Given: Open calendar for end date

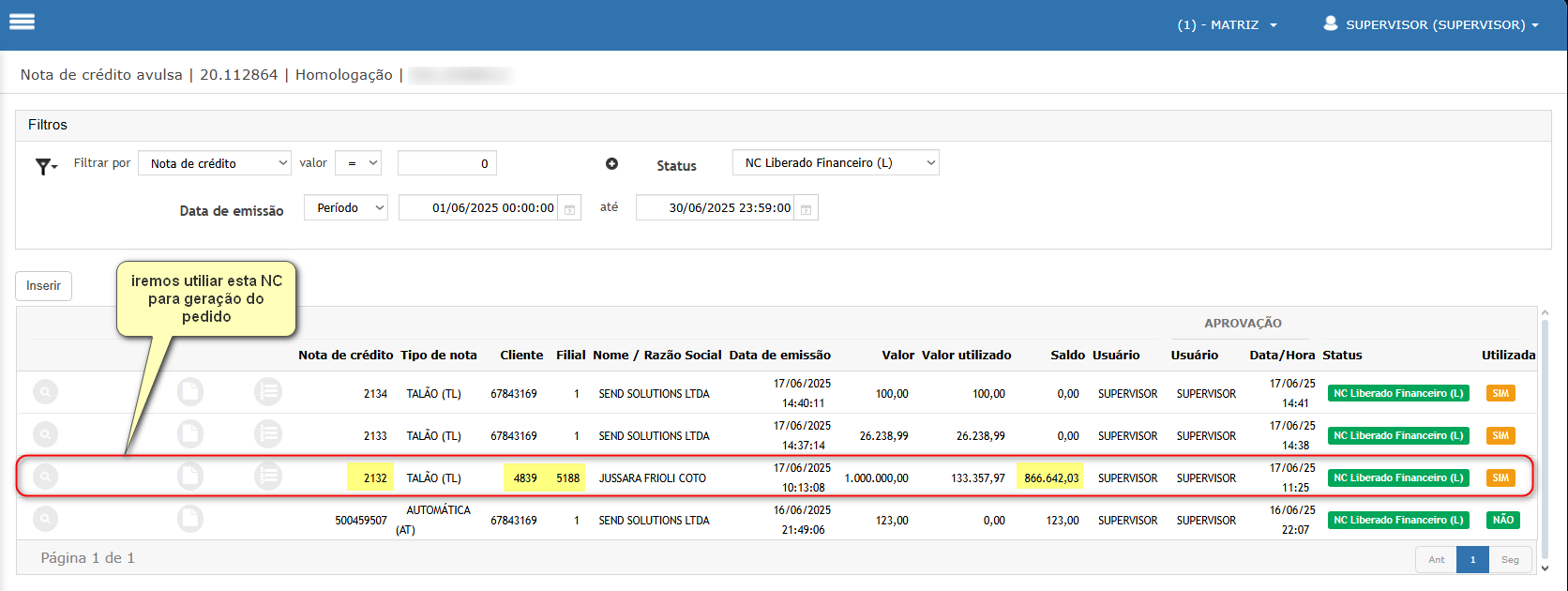Looking at the screenshot, I should pos(807,208).
